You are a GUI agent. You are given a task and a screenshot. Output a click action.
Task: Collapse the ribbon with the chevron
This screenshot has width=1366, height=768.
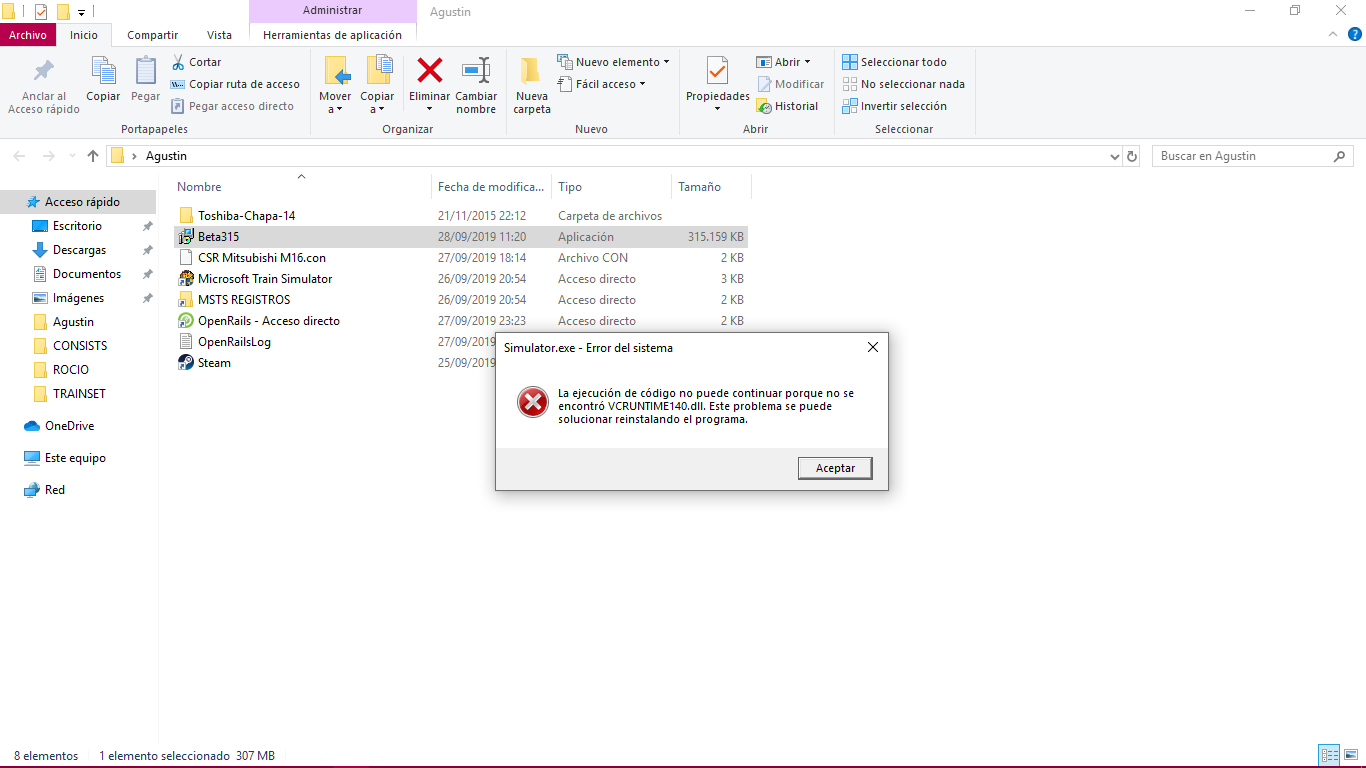coord(1332,35)
